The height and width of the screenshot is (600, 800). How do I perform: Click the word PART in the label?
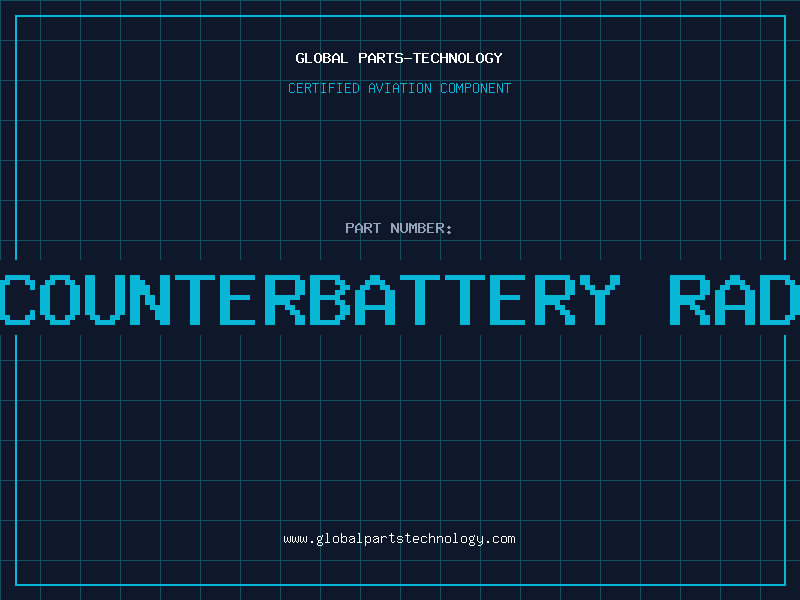pos(363,228)
